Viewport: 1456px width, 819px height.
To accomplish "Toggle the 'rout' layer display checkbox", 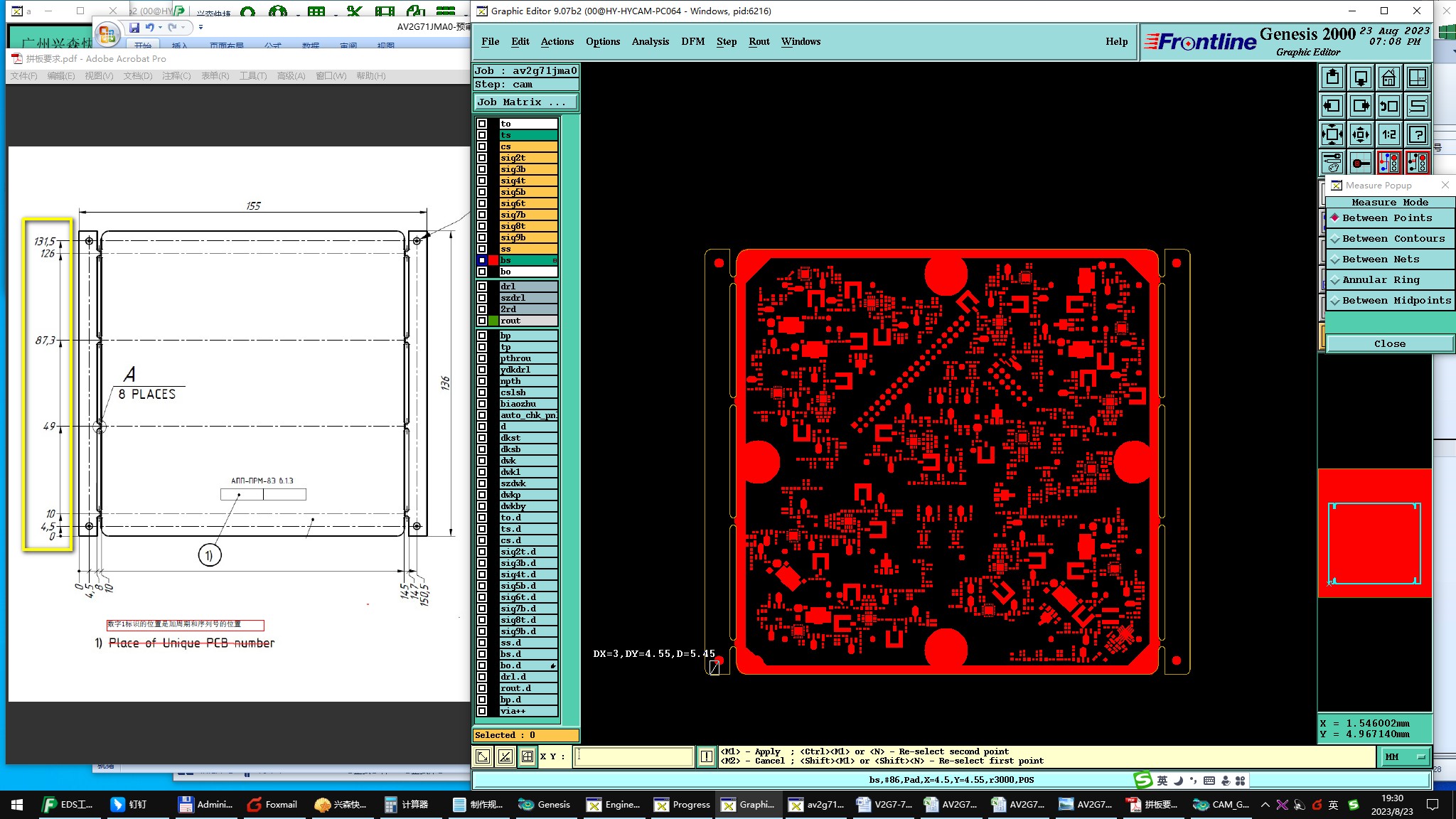I will (x=482, y=321).
